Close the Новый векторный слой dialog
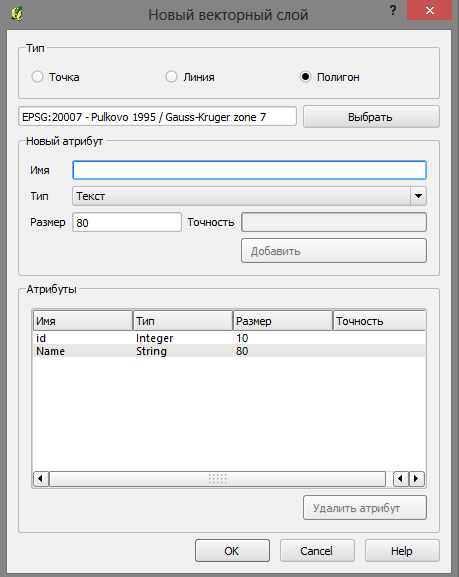This screenshot has height=577, width=459. pyautogui.click(x=430, y=10)
